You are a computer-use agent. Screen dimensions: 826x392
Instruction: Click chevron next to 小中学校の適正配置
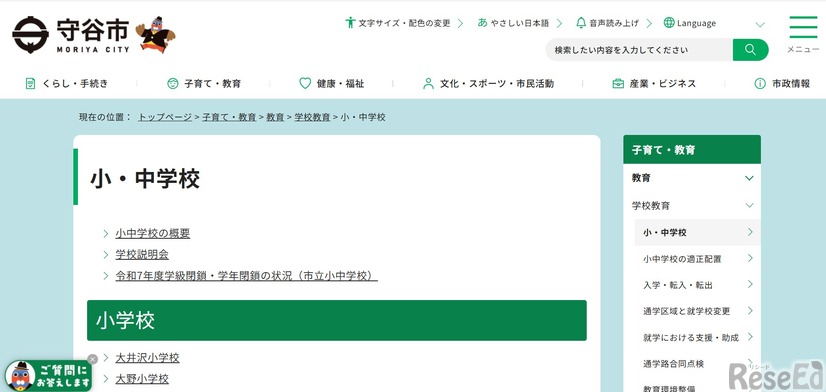point(750,258)
